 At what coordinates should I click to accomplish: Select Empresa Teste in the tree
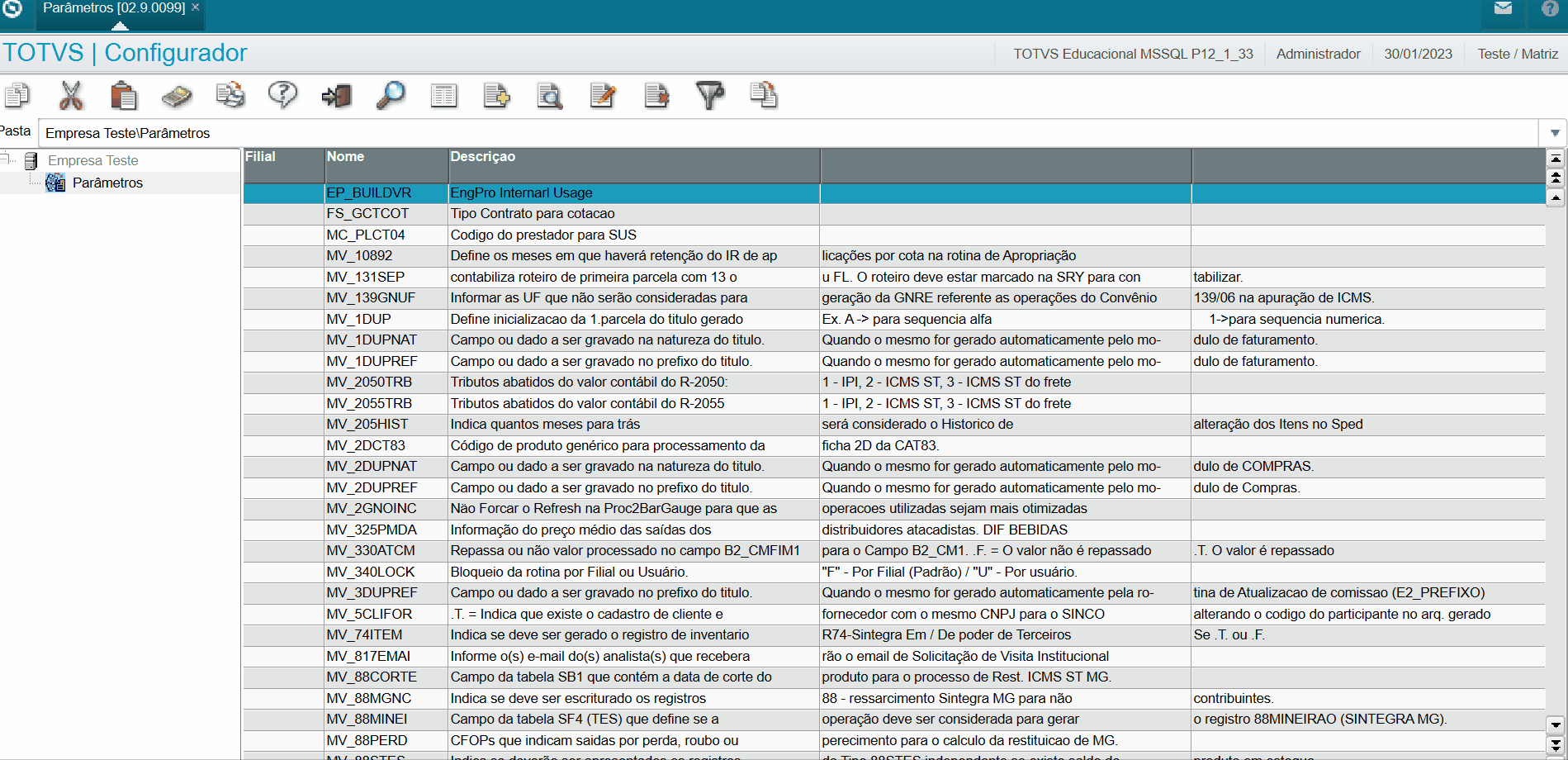coord(92,160)
